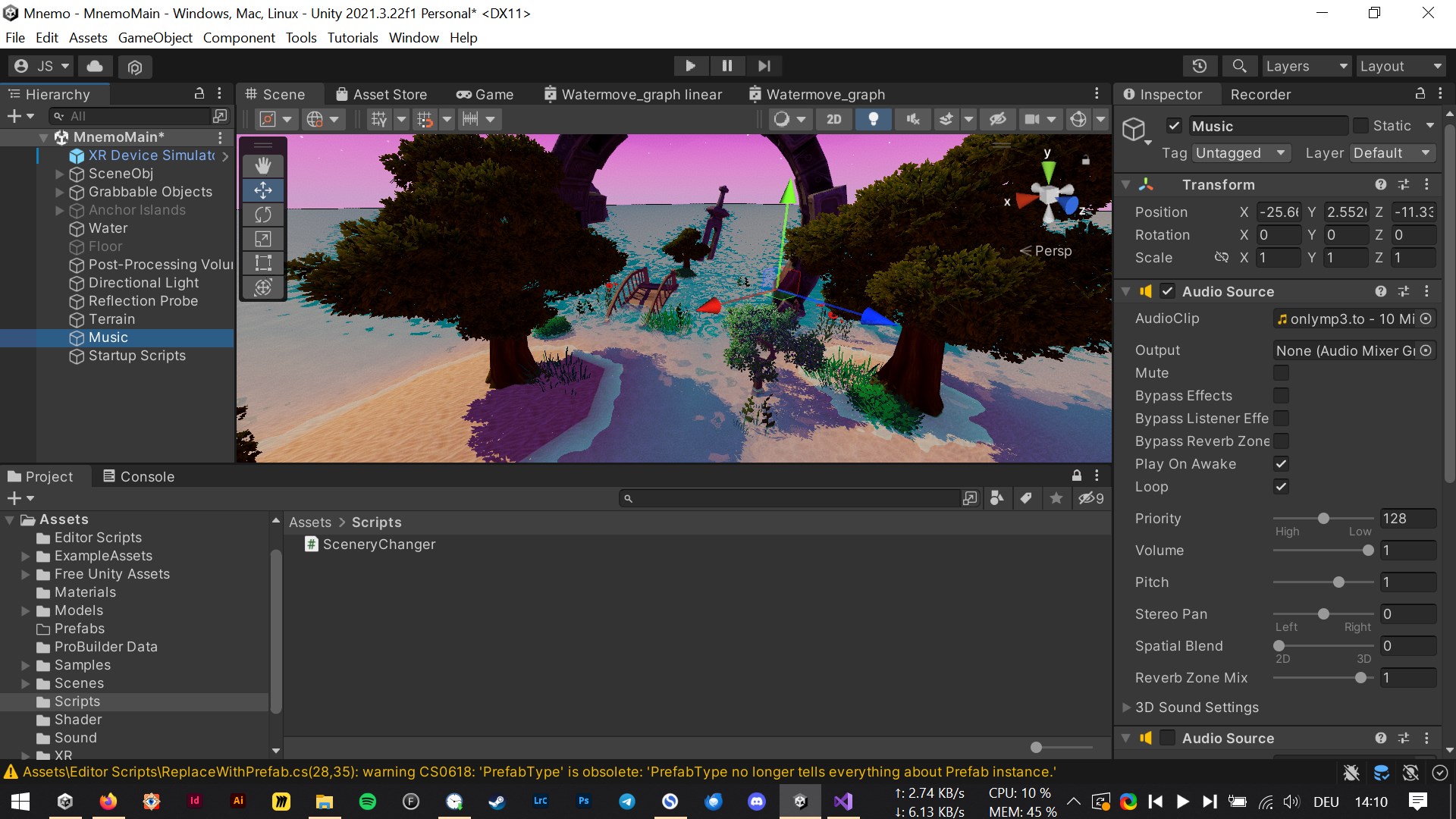The image size is (1456, 819).
Task: Select the Scale tool
Action: coord(263,239)
